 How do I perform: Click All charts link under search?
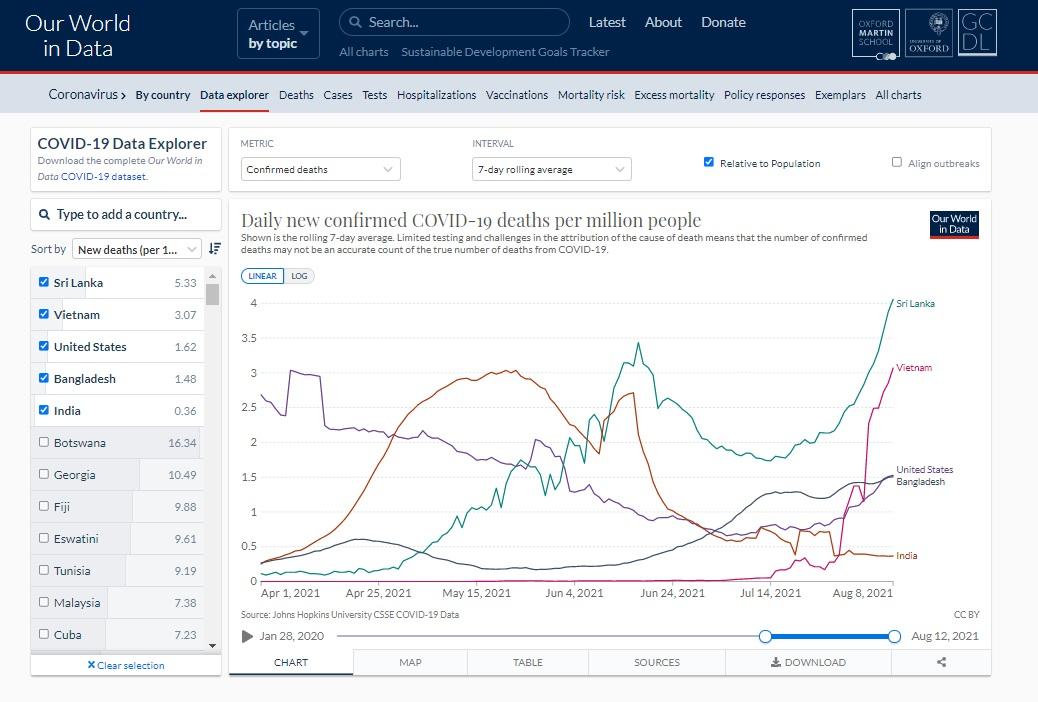363,52
